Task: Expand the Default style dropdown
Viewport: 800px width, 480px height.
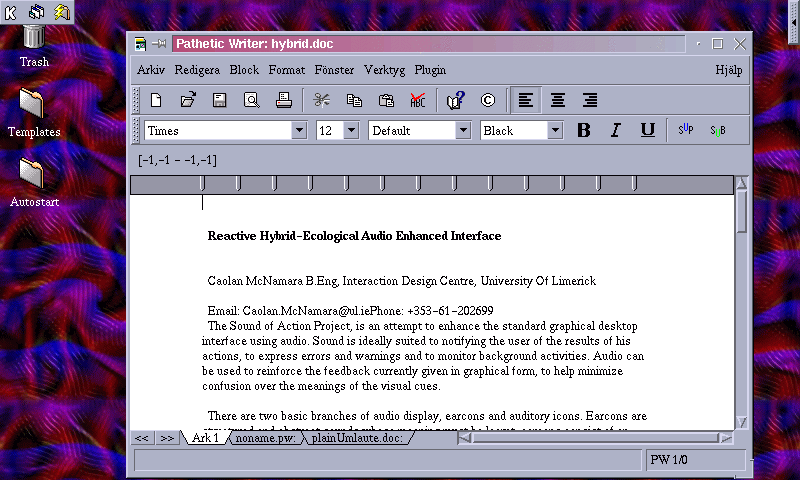Action: tap(463, 131)
